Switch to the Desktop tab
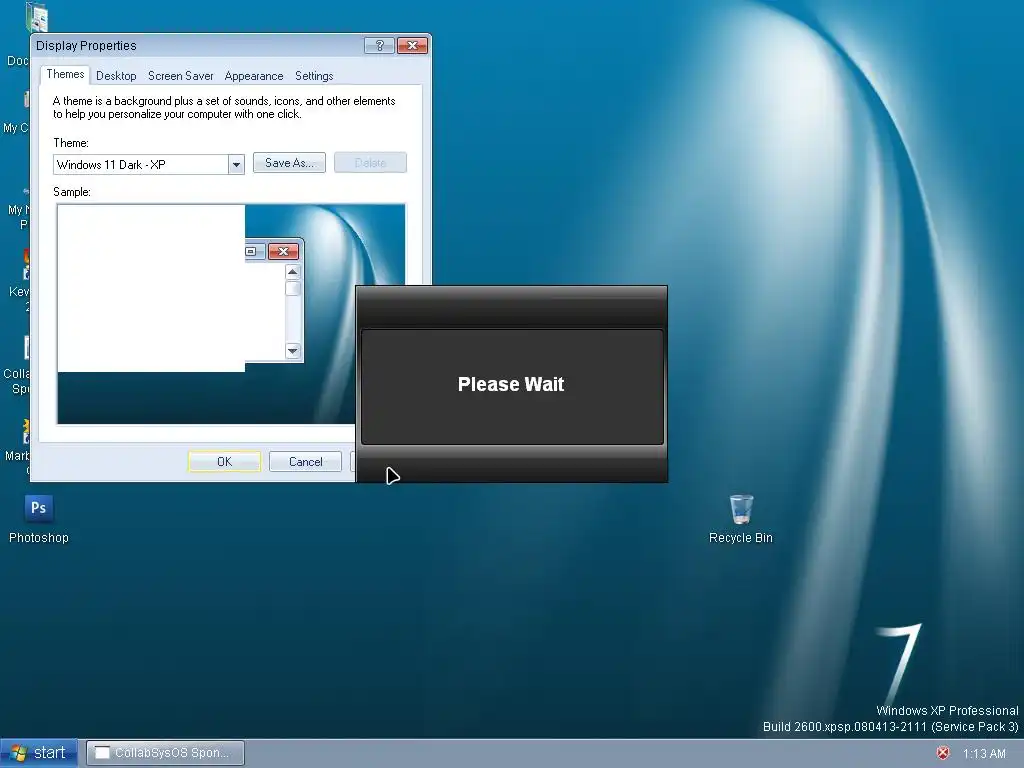 (116, 76)
